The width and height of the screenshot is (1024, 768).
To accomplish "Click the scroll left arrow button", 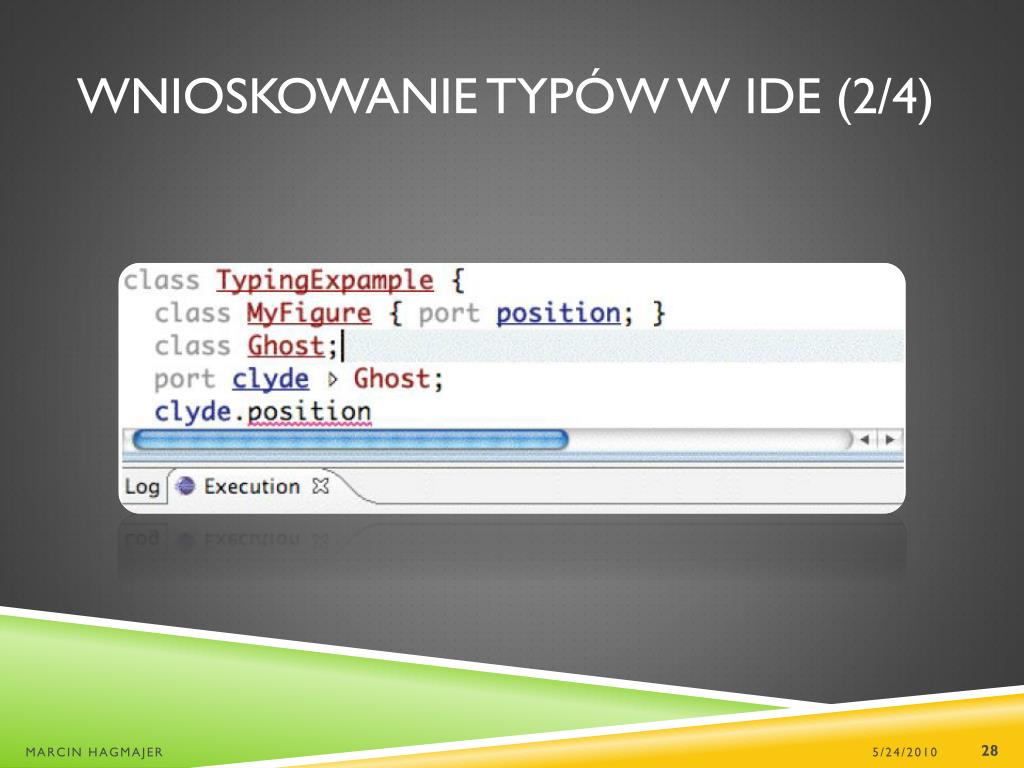I will pos(865,440).
